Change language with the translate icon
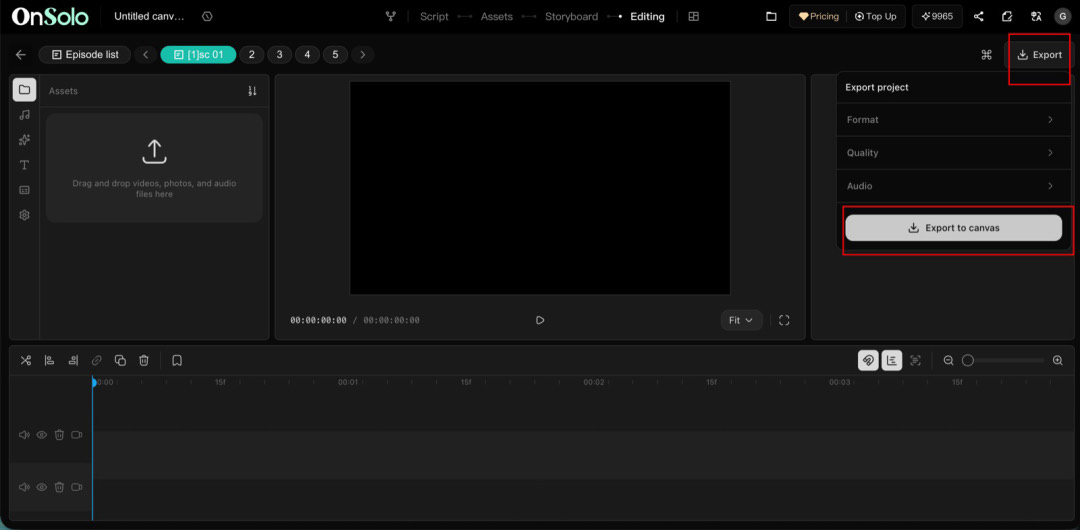The width and height of the screenshot is (1080, 530). pyautogui.click(x=1035, y=17)
